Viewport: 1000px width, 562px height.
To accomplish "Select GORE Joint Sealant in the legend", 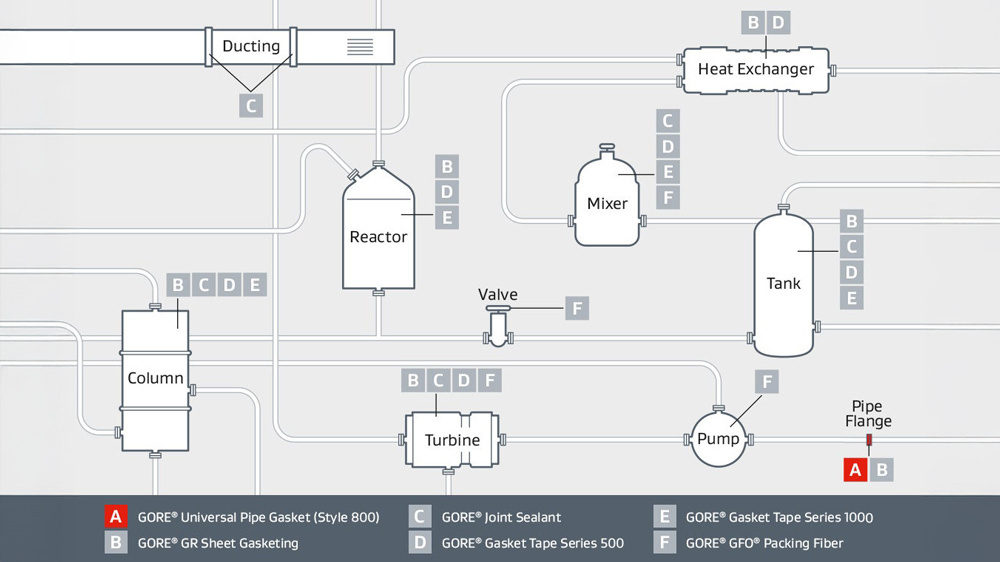I will click(x=500, y=517).
